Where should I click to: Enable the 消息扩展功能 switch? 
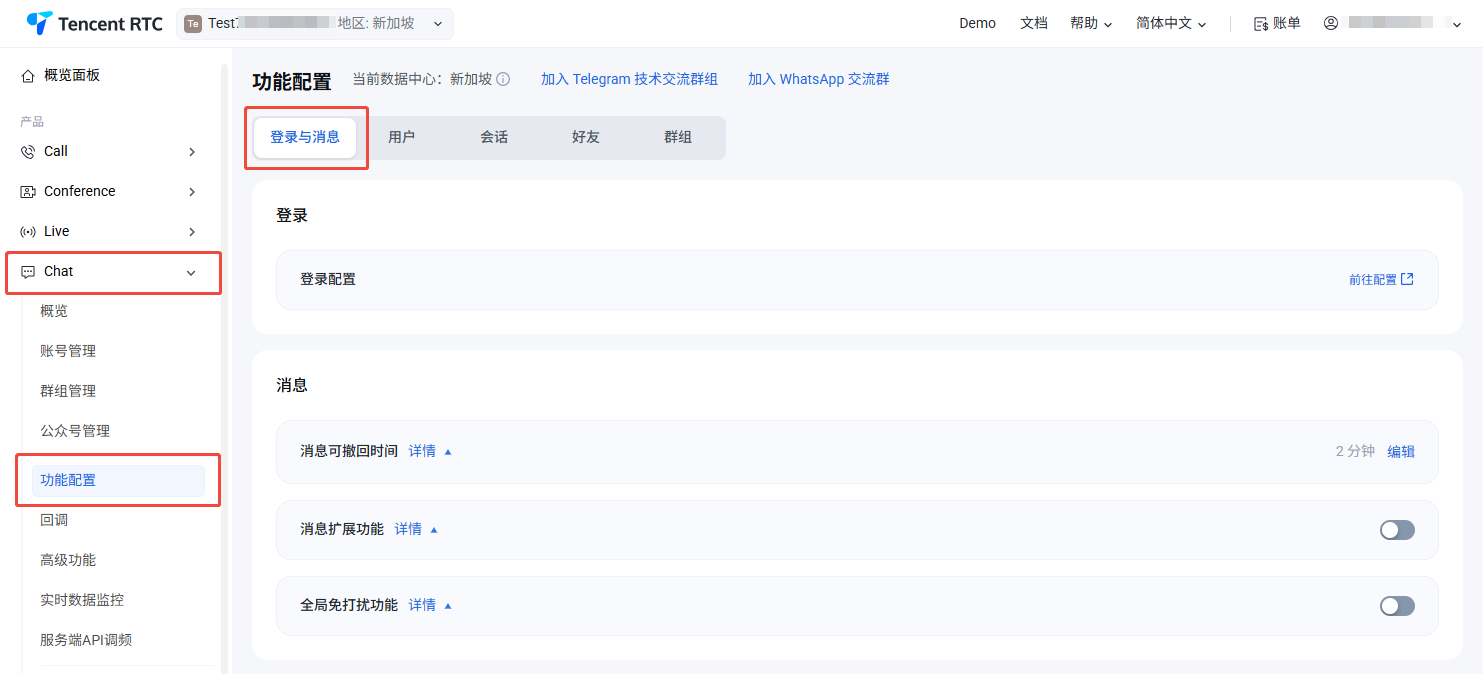(x=1397, y=530)
